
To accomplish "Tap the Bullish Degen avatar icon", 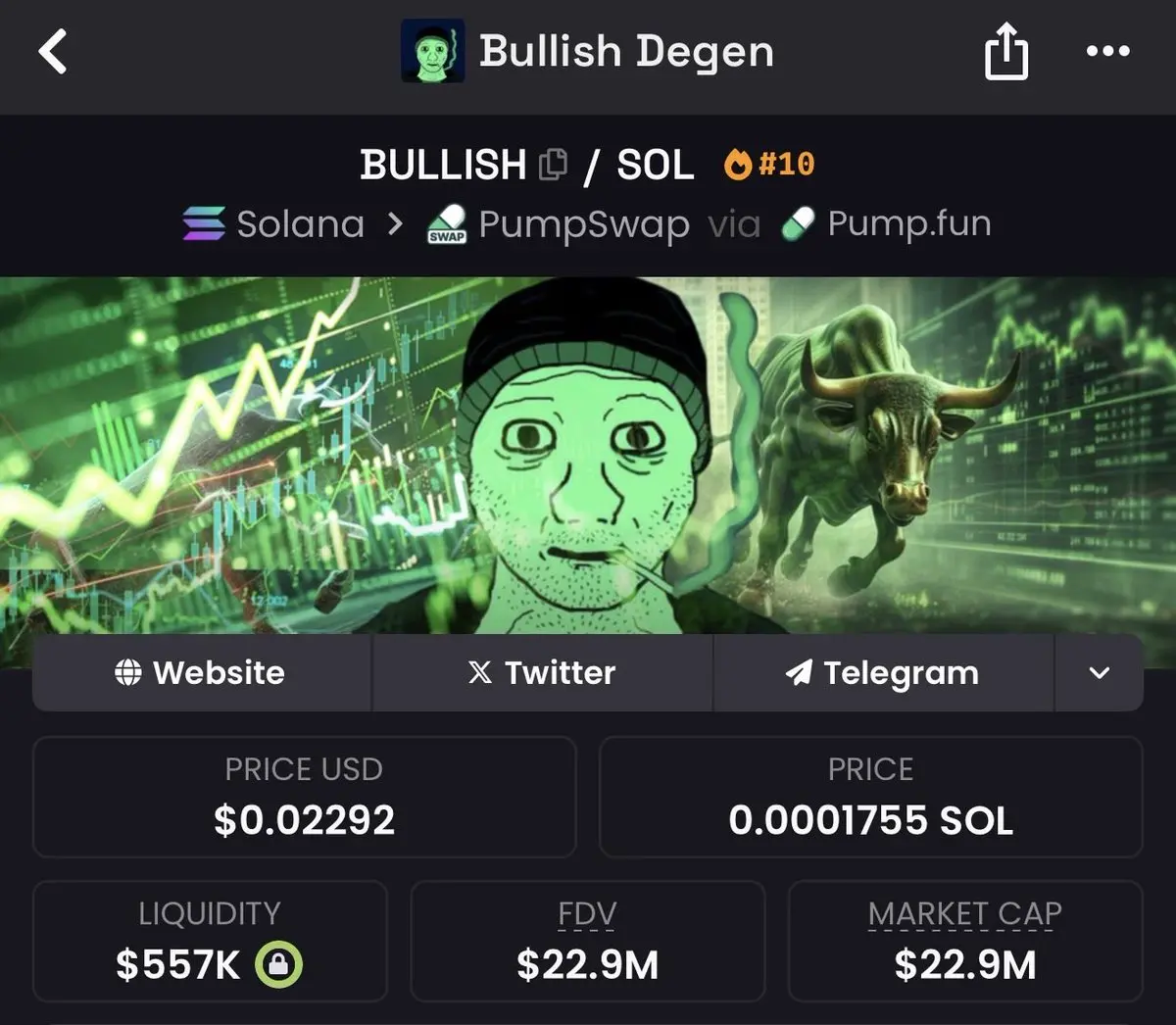I will click(433, 53).
